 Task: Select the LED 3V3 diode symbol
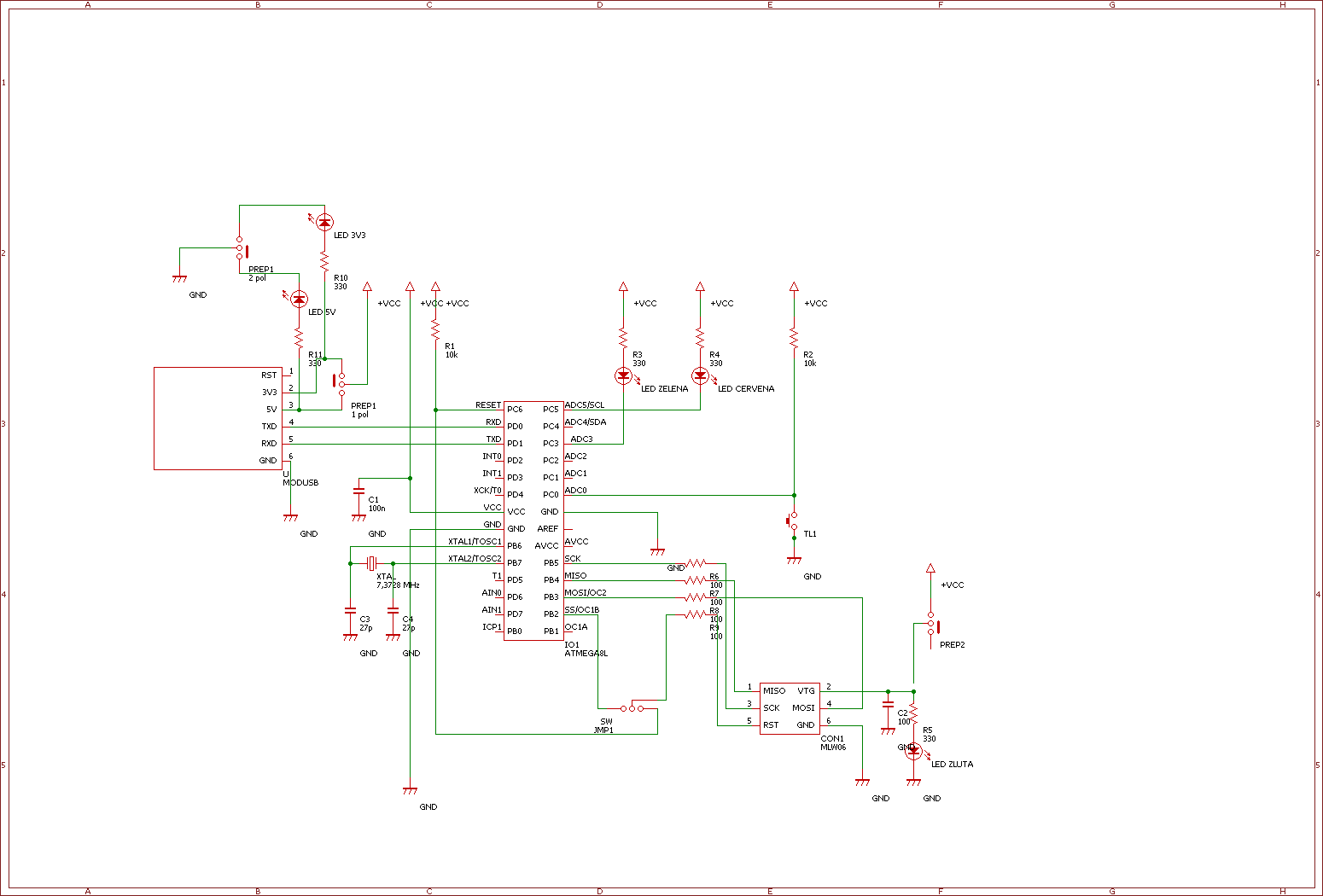323,222
